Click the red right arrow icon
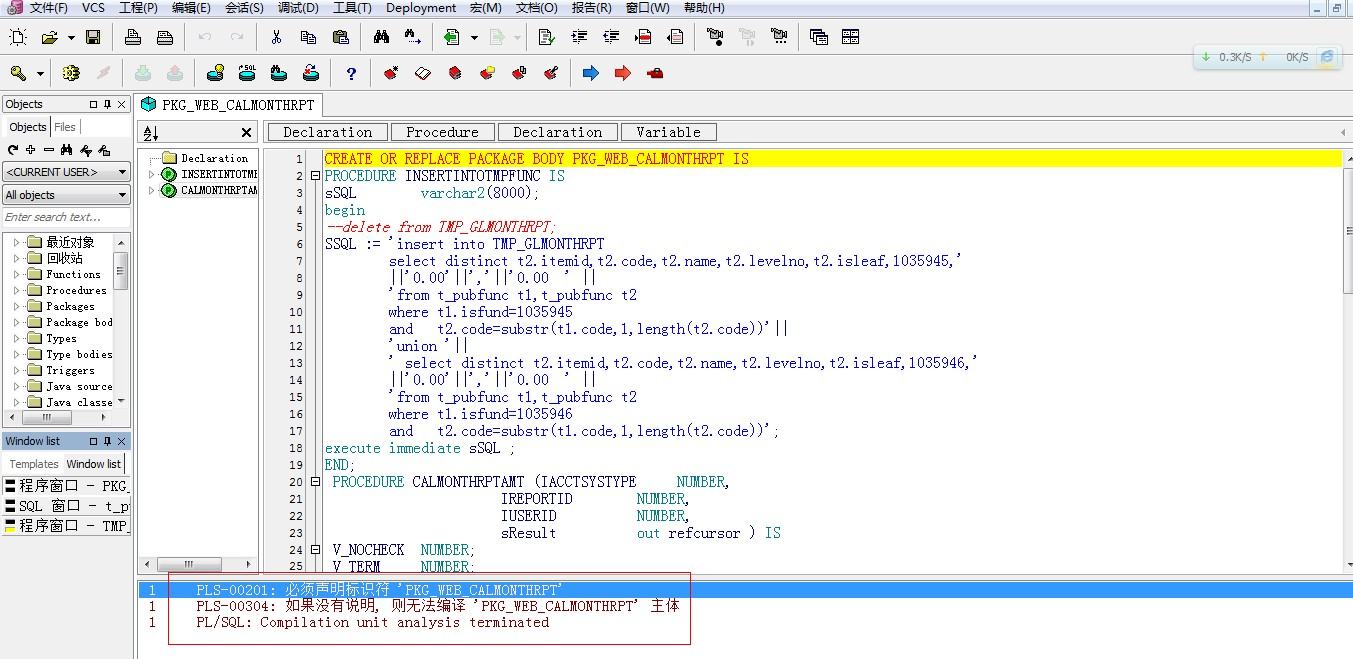The image size is (1353, 659). (x=623, y=73)
